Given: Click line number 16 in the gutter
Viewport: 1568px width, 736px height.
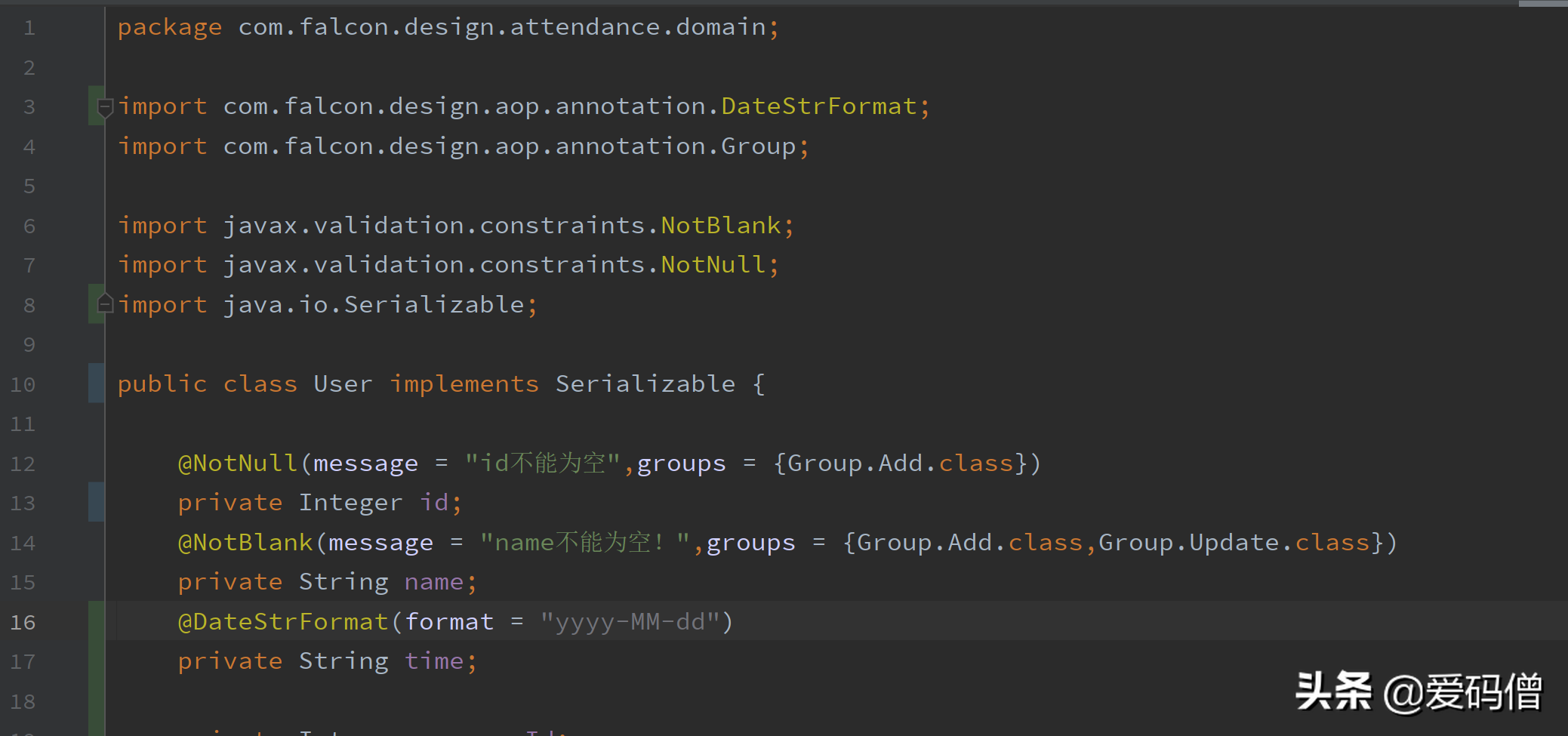Looking at the screenshot, I should [23, 622].
